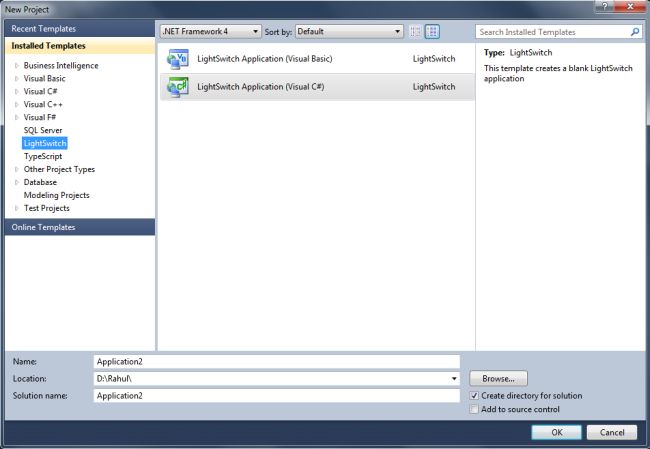Click the Visual C# LightSwitch template icon

[178, 87]
